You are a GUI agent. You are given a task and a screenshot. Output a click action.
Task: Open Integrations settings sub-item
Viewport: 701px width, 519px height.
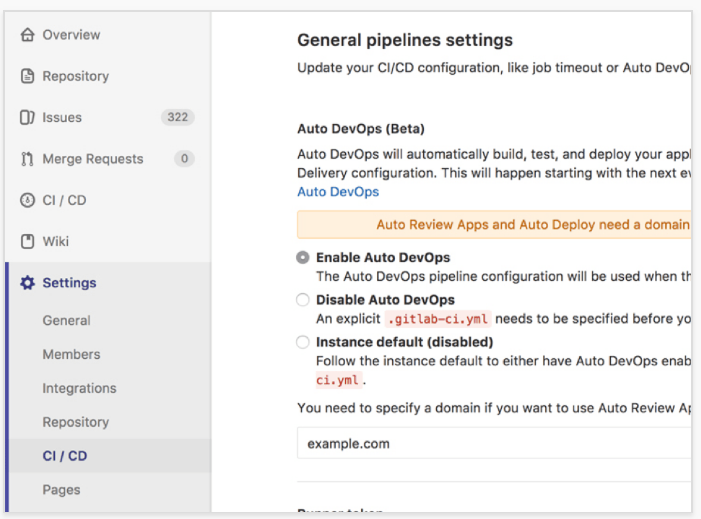[x=79, y=388]
